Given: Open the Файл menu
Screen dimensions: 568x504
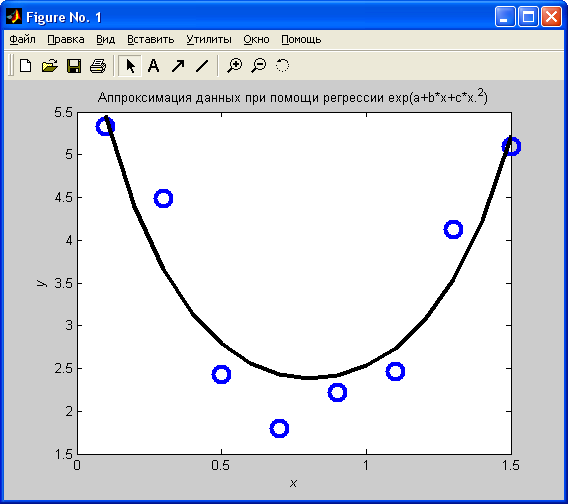Looking at the screenshot, I should (22, 39).
